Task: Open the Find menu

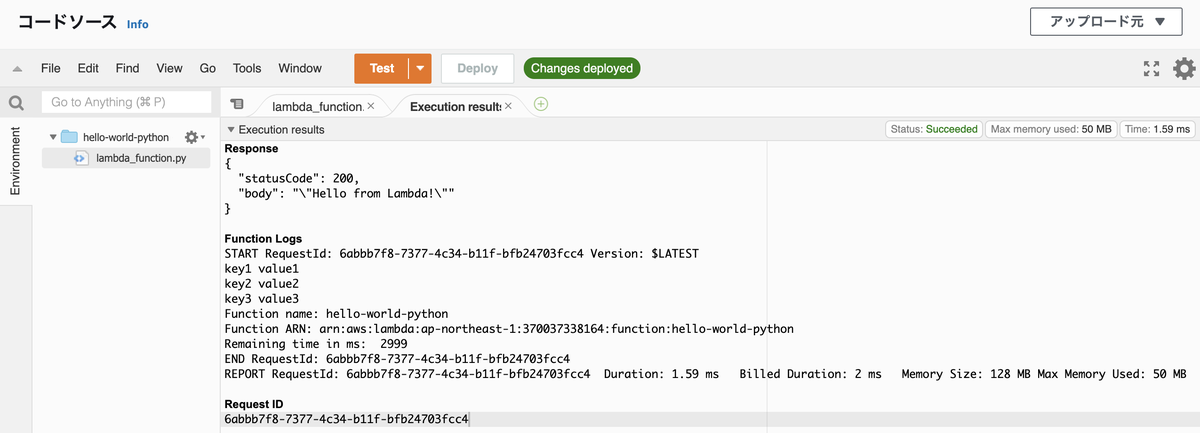Action: [127, 68]
